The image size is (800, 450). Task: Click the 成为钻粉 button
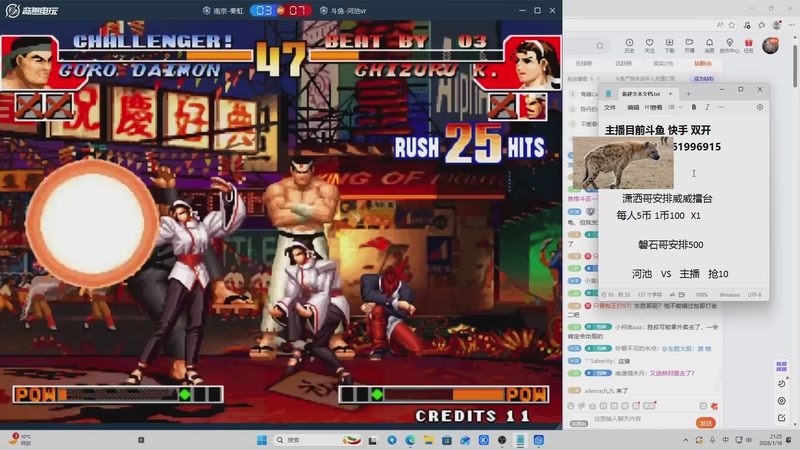point(704,79)
